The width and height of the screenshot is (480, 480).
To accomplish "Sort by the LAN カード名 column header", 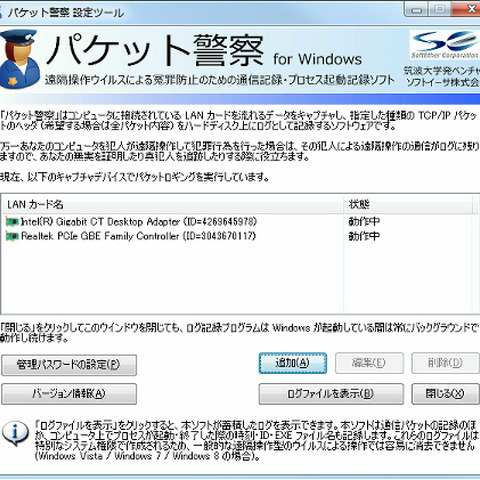I will (x=173, y=204).
